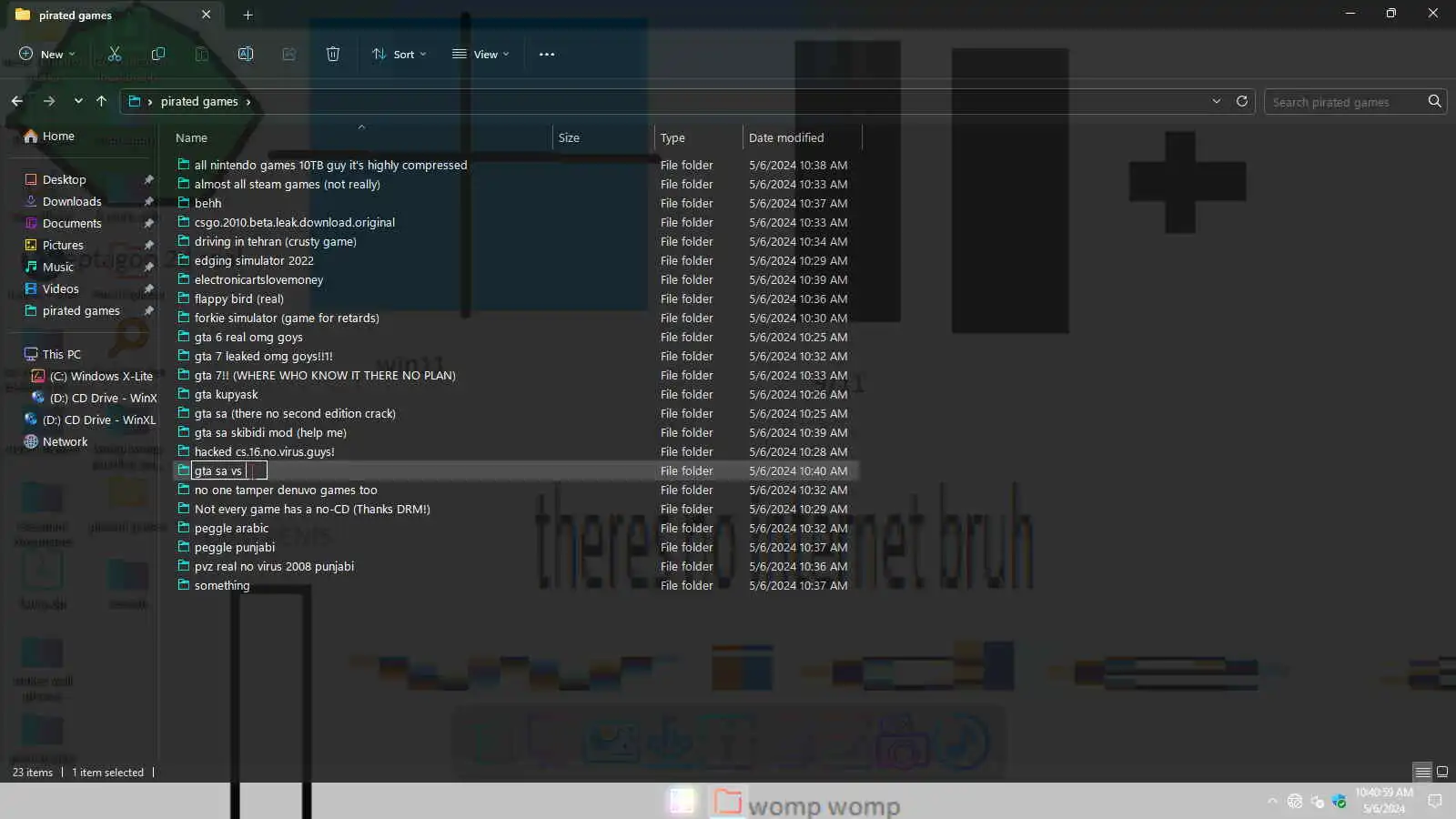
Task: Click the gta sa vs rename text box
Action: click(229, 470)
